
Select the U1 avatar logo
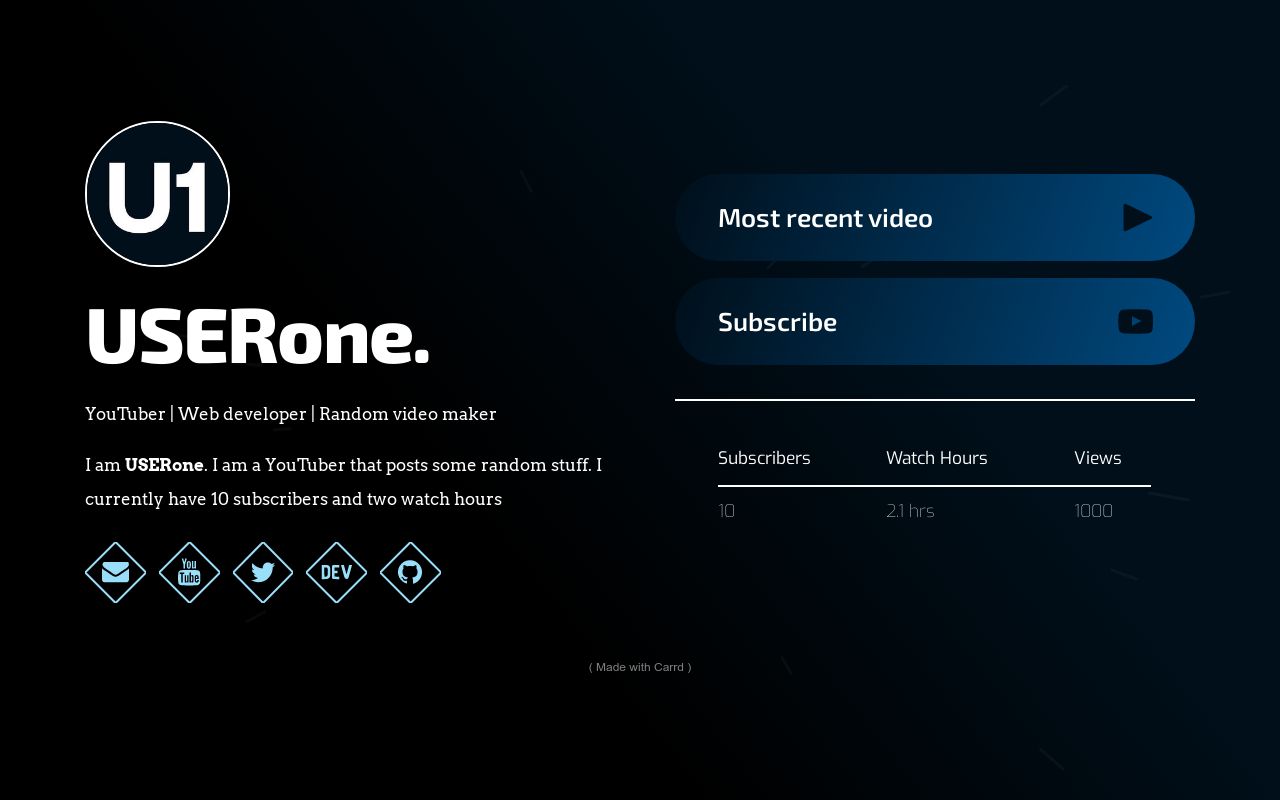click(x=157, y=194)
